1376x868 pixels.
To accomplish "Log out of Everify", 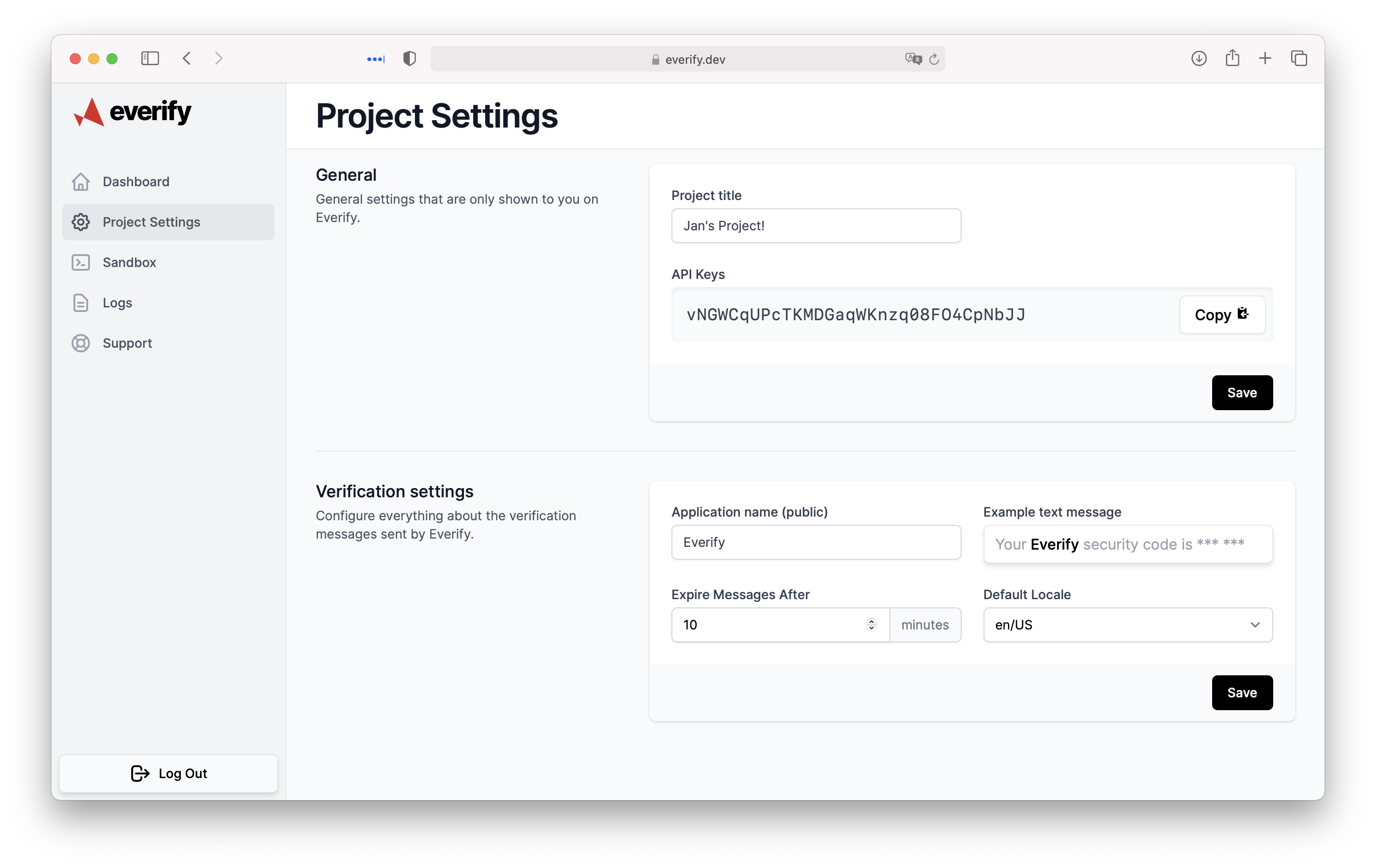I will click(168, 773).
